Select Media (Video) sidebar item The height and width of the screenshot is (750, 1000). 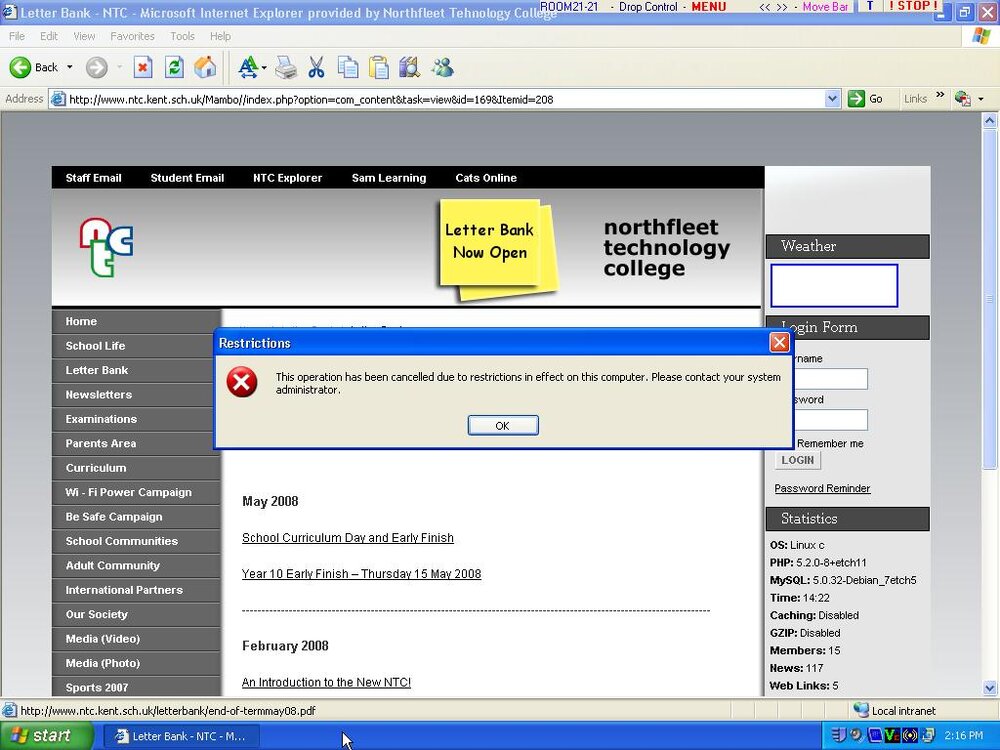136,638
